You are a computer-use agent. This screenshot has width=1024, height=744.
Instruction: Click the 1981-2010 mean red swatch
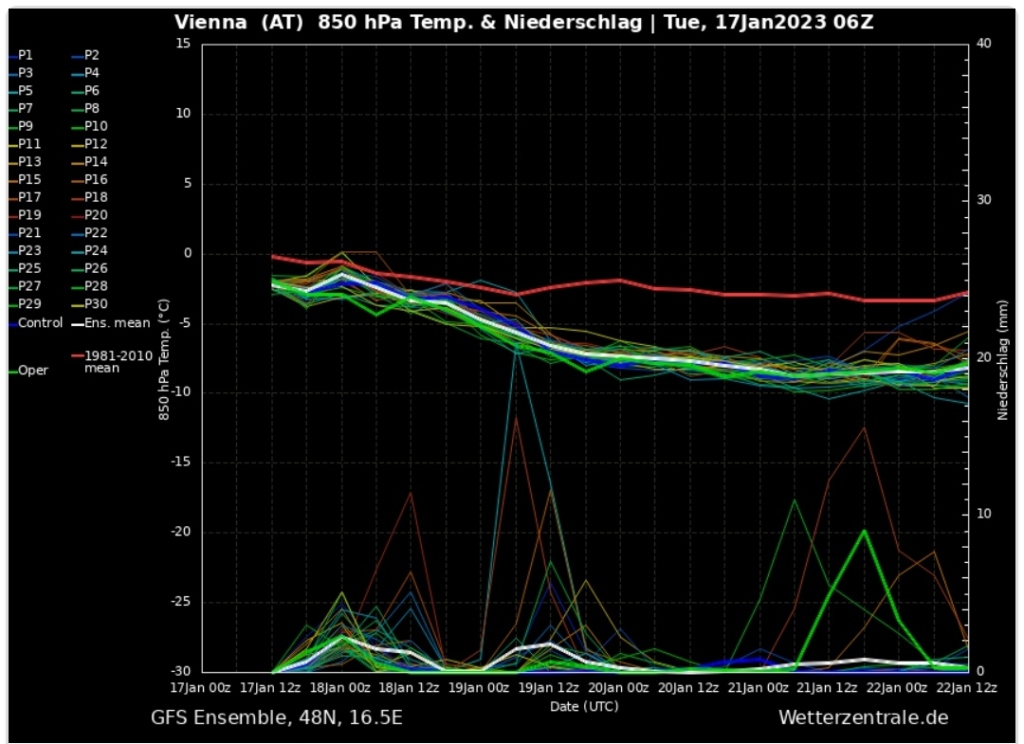76,355
